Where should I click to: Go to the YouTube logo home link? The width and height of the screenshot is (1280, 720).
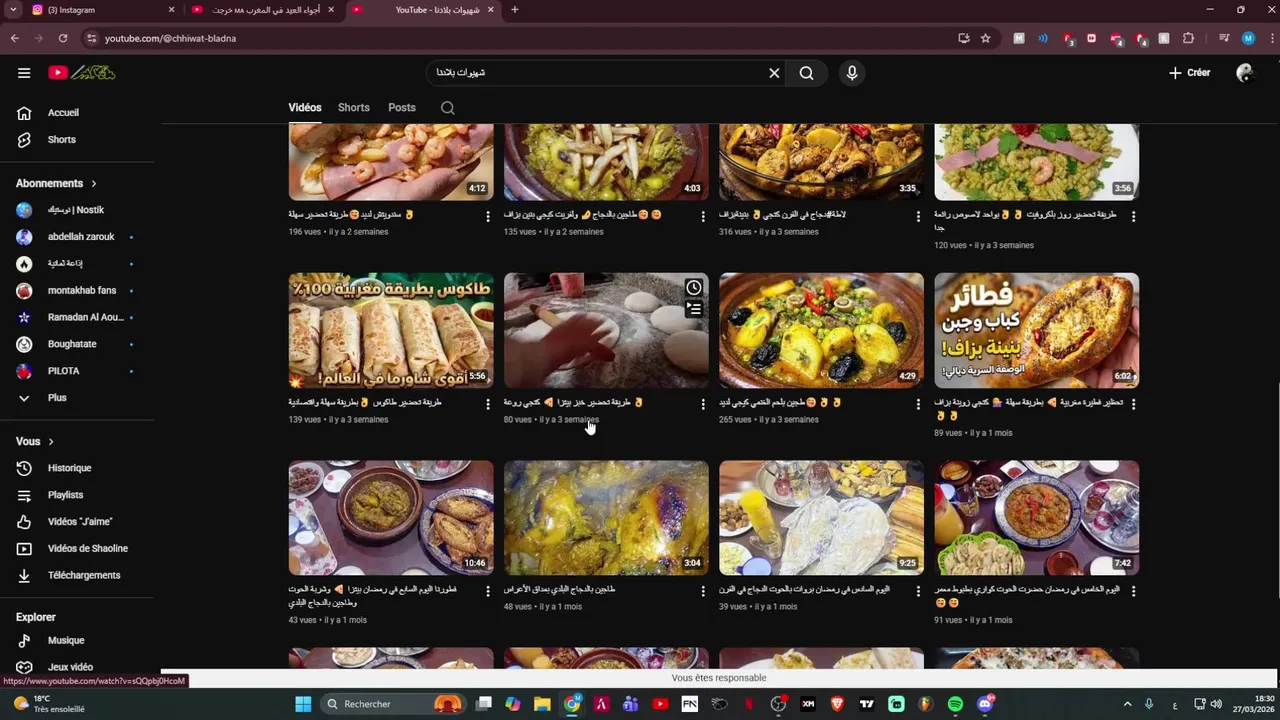pos(82,73)
